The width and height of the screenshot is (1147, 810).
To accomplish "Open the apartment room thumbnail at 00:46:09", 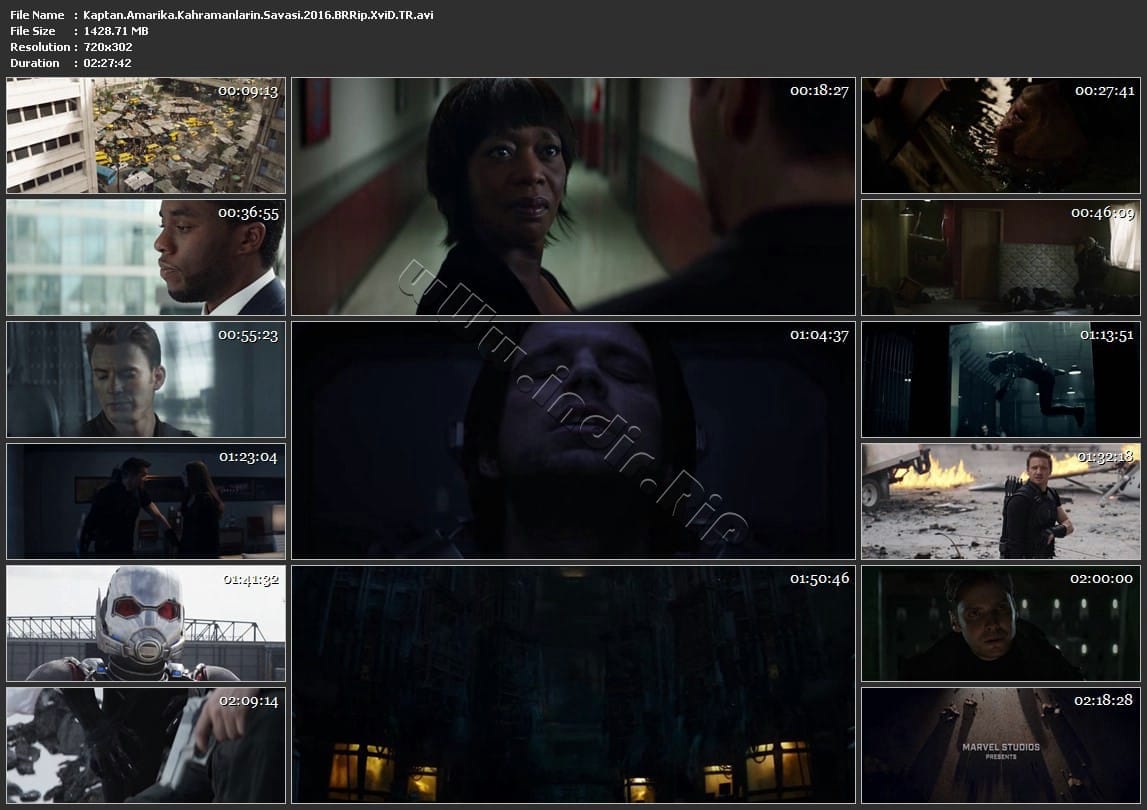I will click(1001, 258).
